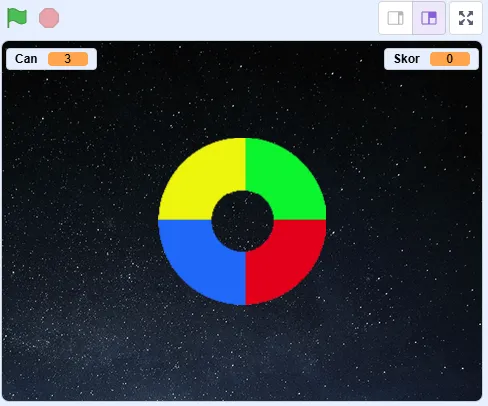The image size is (488, 406).
Task: Click the green flag to start the project
Action: click(x=17, y=18)
